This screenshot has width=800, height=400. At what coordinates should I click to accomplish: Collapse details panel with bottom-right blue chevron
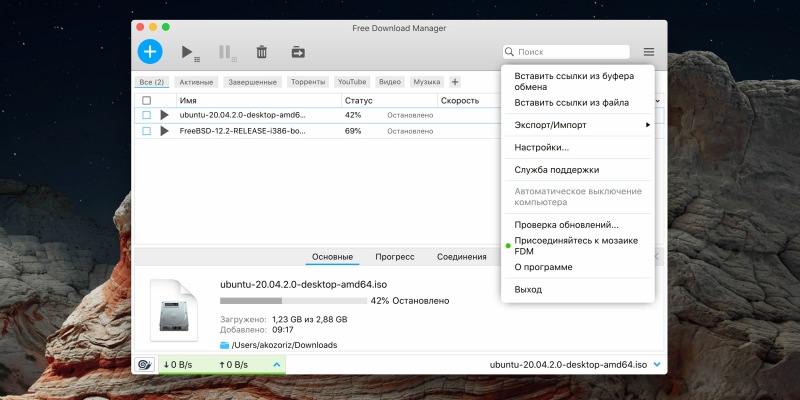click(657, 365)
